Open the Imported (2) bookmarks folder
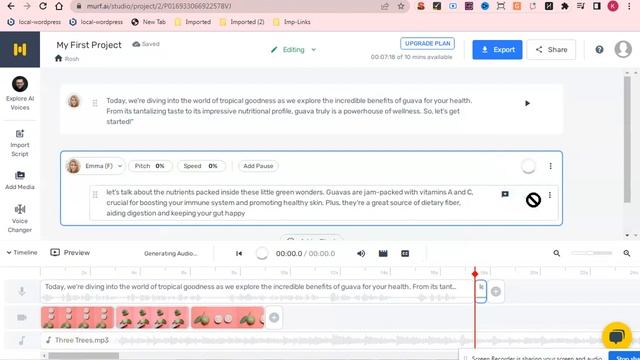Viewport: 640px width, 360px height. tap(242, 22)
